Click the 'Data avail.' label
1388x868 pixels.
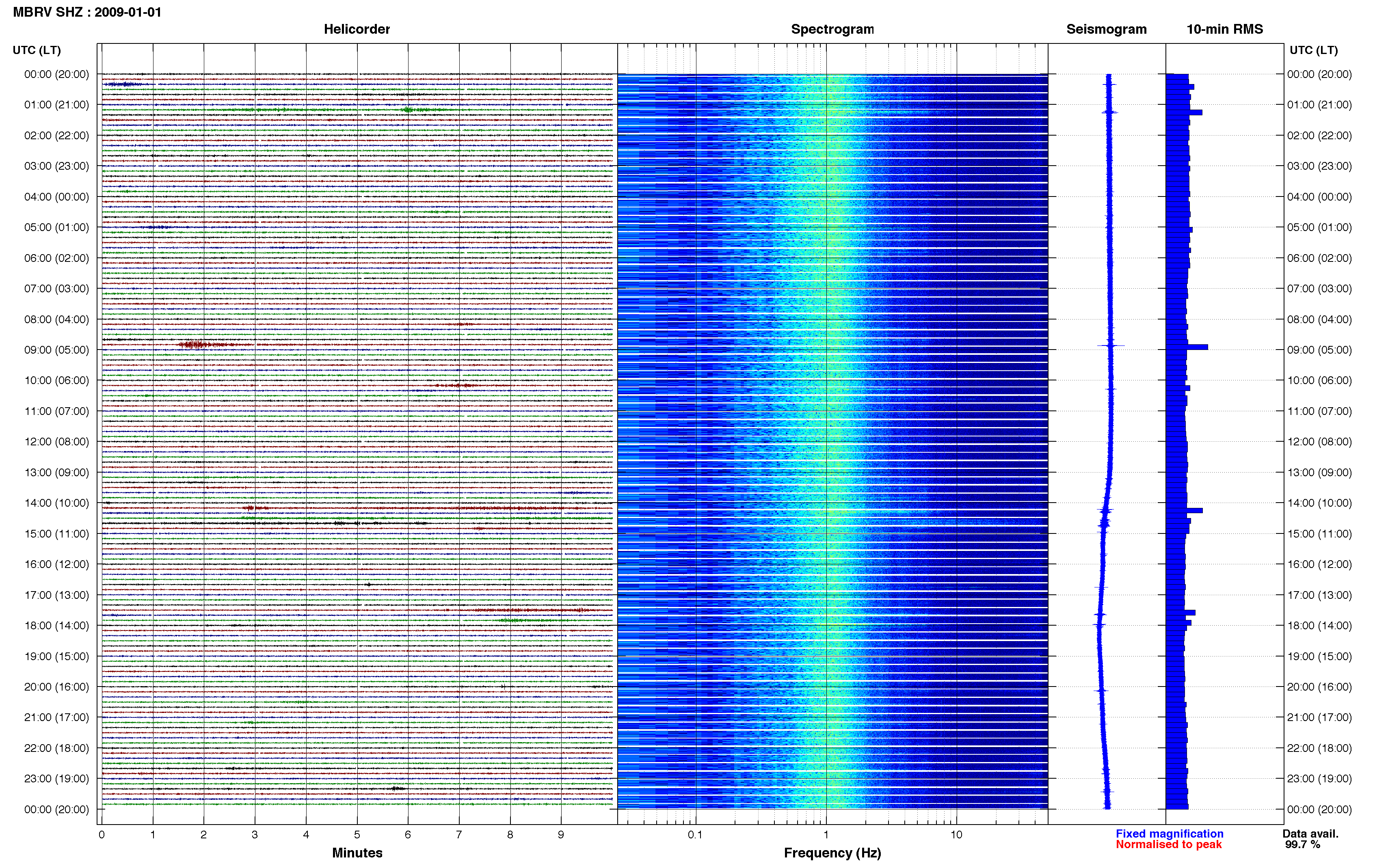[1310, 833]
